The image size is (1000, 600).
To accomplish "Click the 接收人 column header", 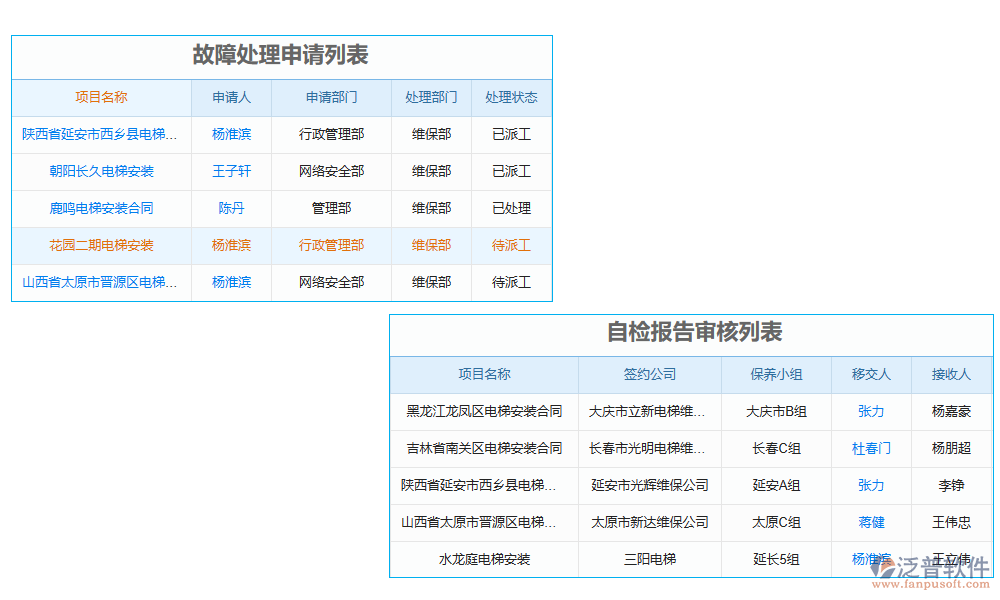I will 951,374.
